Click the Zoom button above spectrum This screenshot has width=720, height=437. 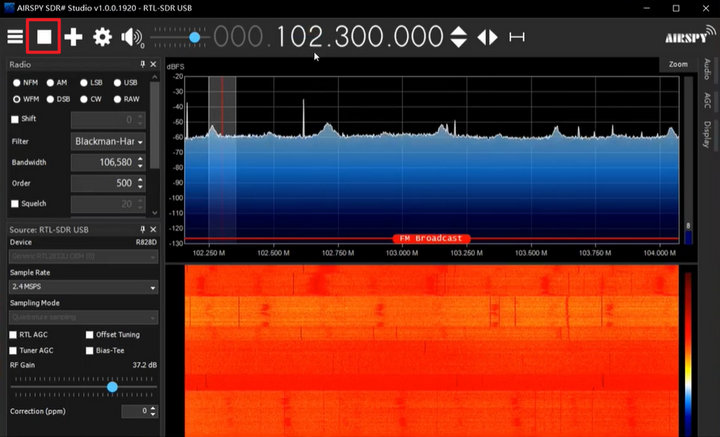click(677, 64)
